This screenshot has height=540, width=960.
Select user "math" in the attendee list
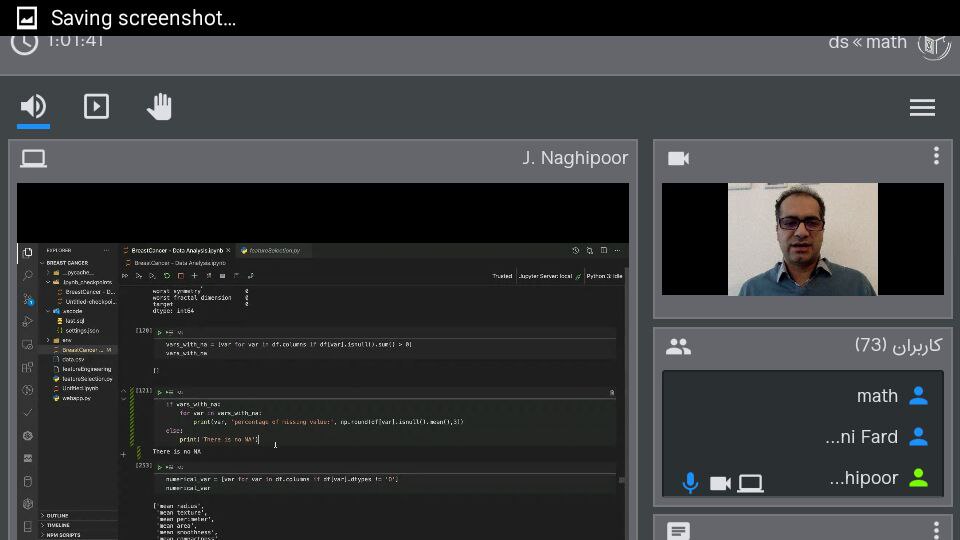pyautogui.click(x=877, y=397)
